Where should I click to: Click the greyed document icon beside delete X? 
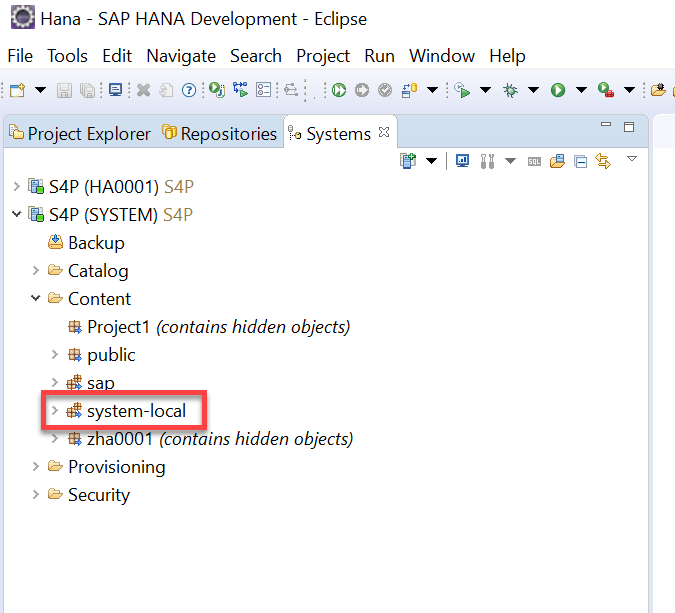click(x=166, y=90)
